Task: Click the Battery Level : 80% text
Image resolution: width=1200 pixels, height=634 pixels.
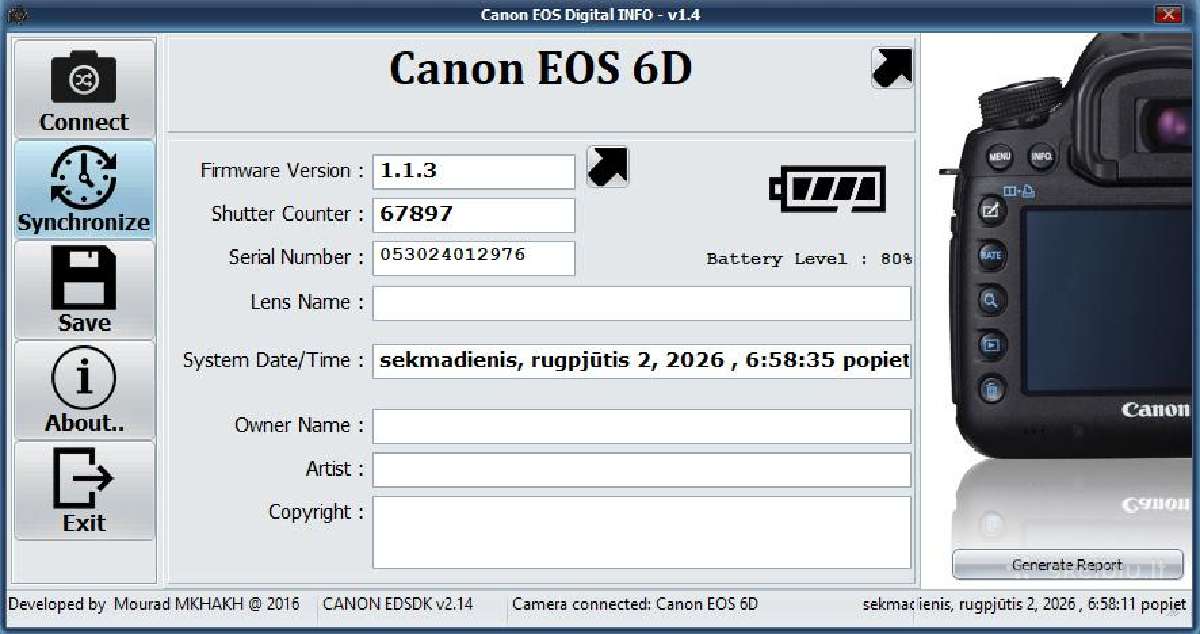Action: (809, 259)
